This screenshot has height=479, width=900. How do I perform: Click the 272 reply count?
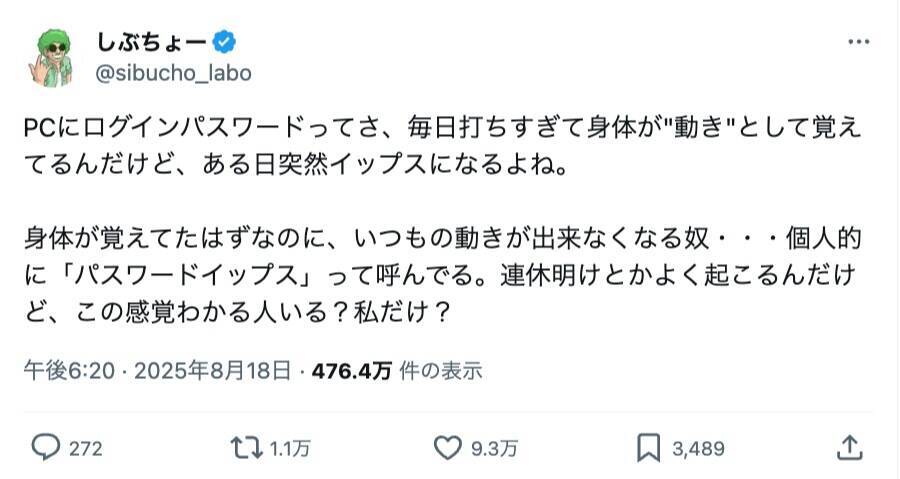[85, 449]
